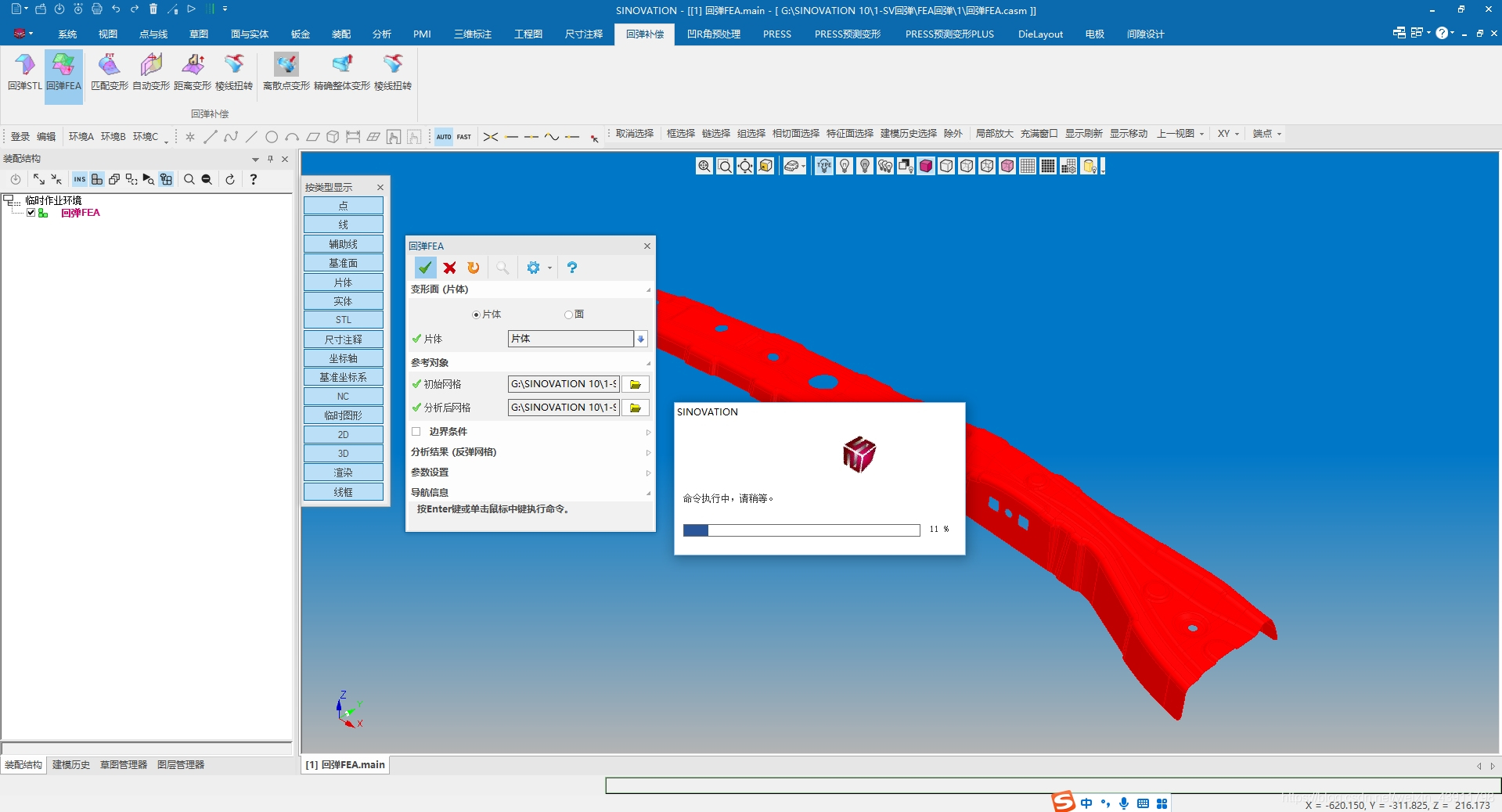
Task: Click the 基准坐标系 type button
Action: (344, 377)
